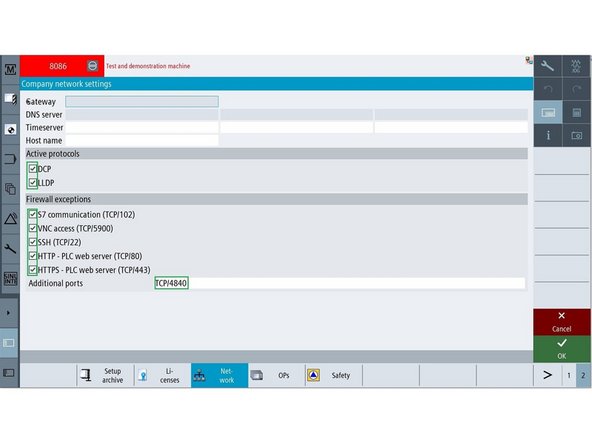This screenshot has height=444, width=592.
Task: Click the Firewall exceptions section header
Action: [276, 199]
